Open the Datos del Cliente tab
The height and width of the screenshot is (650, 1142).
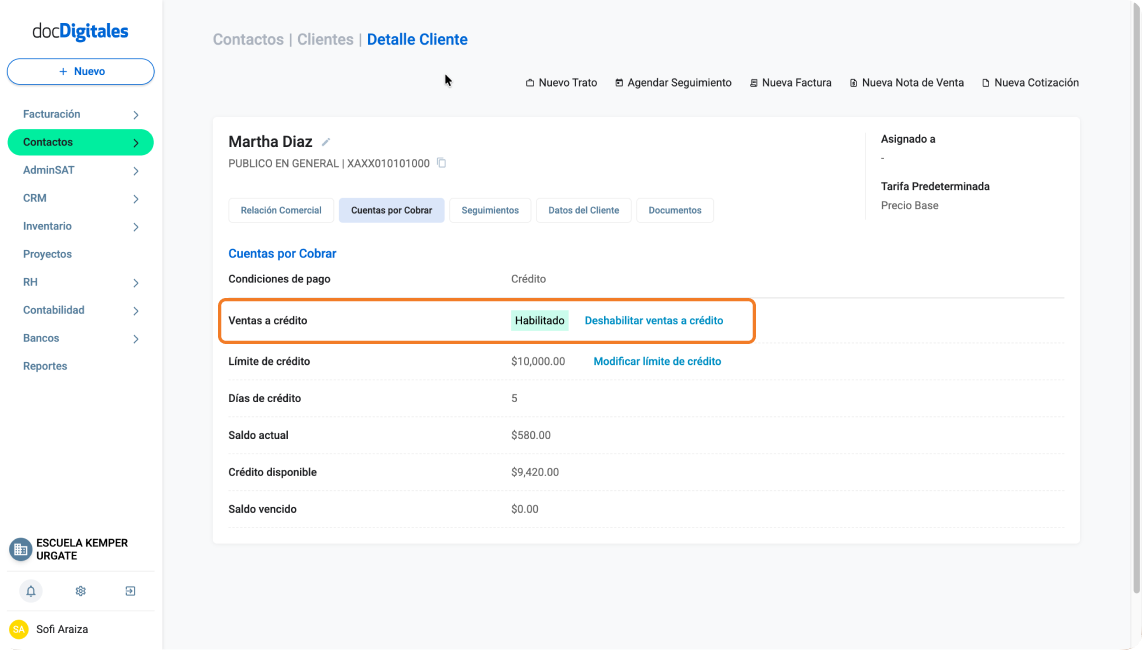(583, 211)
